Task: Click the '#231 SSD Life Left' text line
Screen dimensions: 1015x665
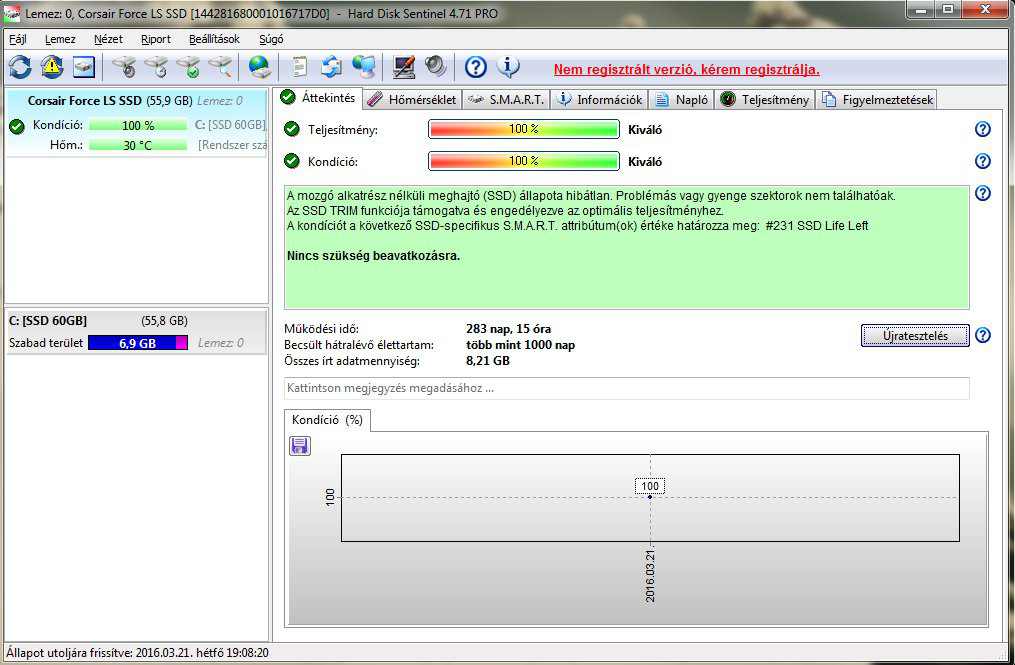Action: pyautogui.click(x=577, y=225)
